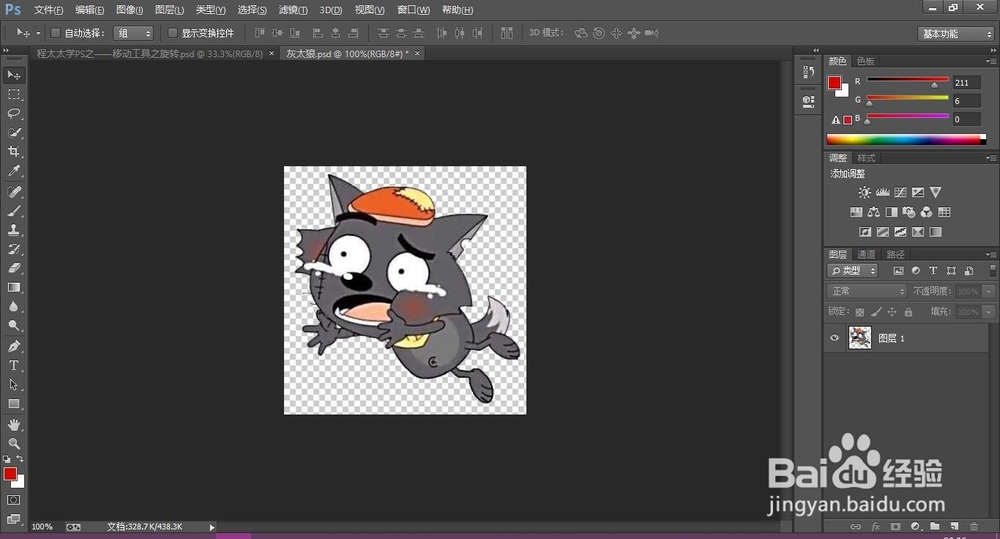Open the 不透明度 opacity dropdown arrow
1000x539 pixels.
989,291
